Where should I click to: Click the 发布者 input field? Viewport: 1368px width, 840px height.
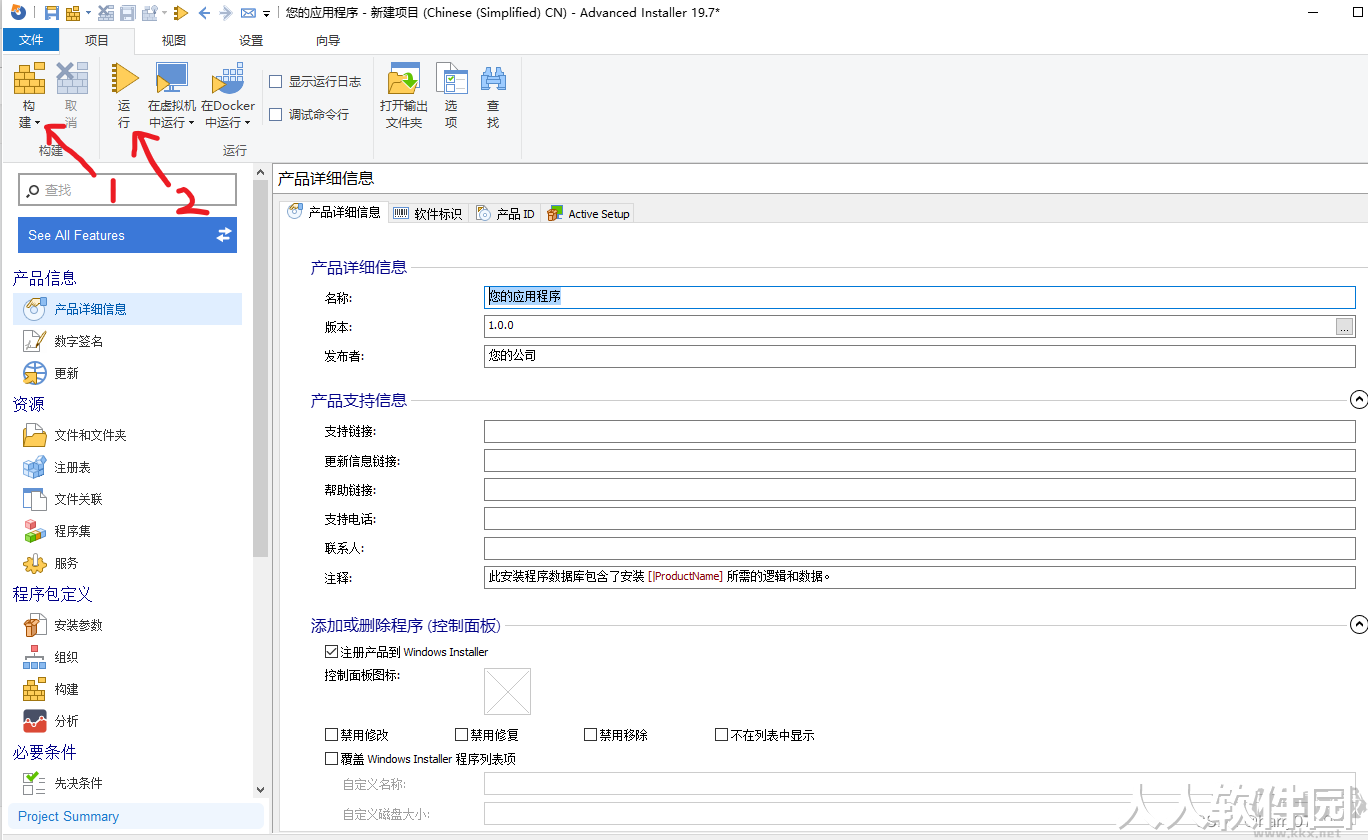coord(919,356)
